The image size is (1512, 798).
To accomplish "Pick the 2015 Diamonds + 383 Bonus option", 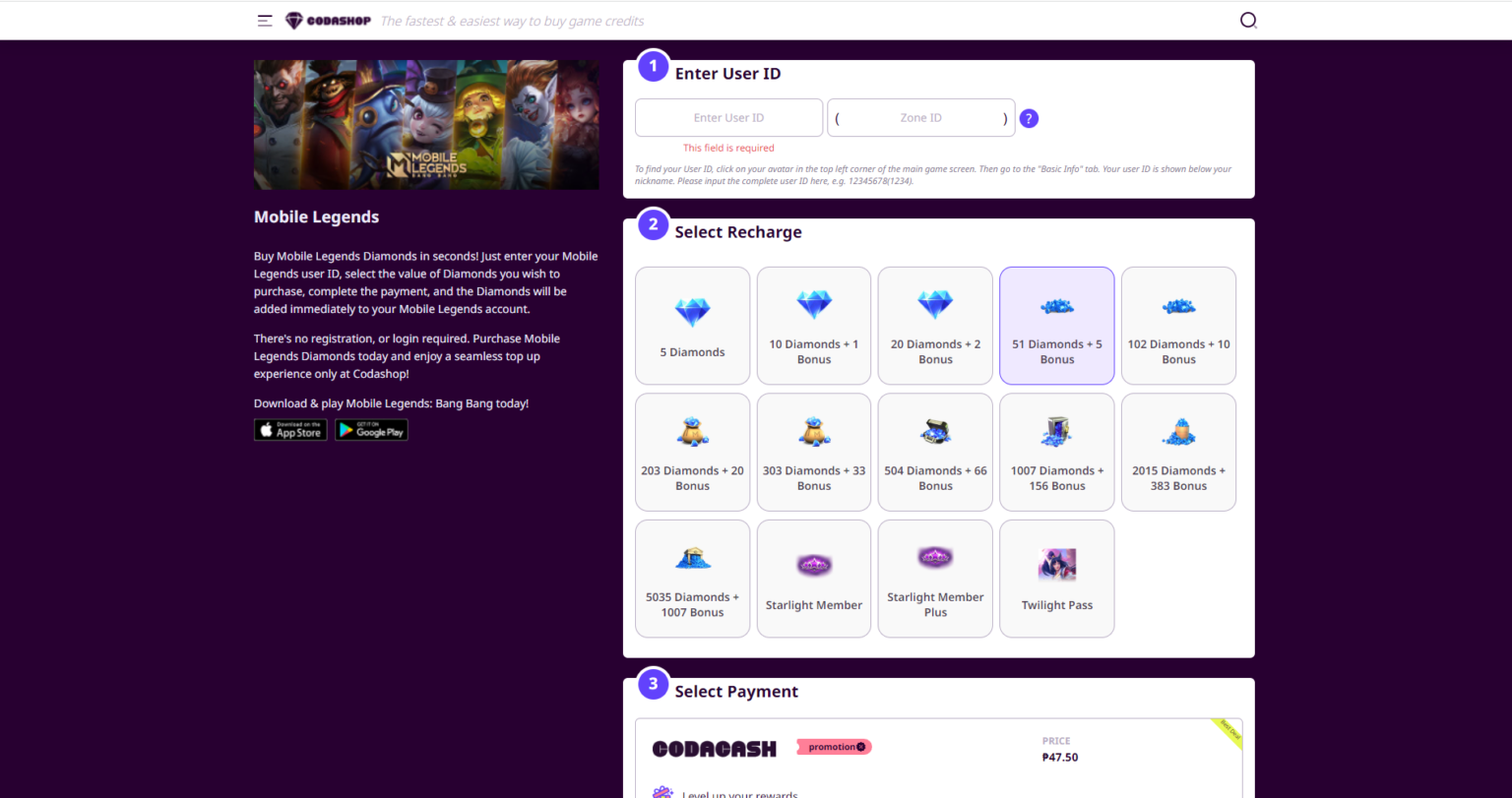I will [x=1178, y=452].
